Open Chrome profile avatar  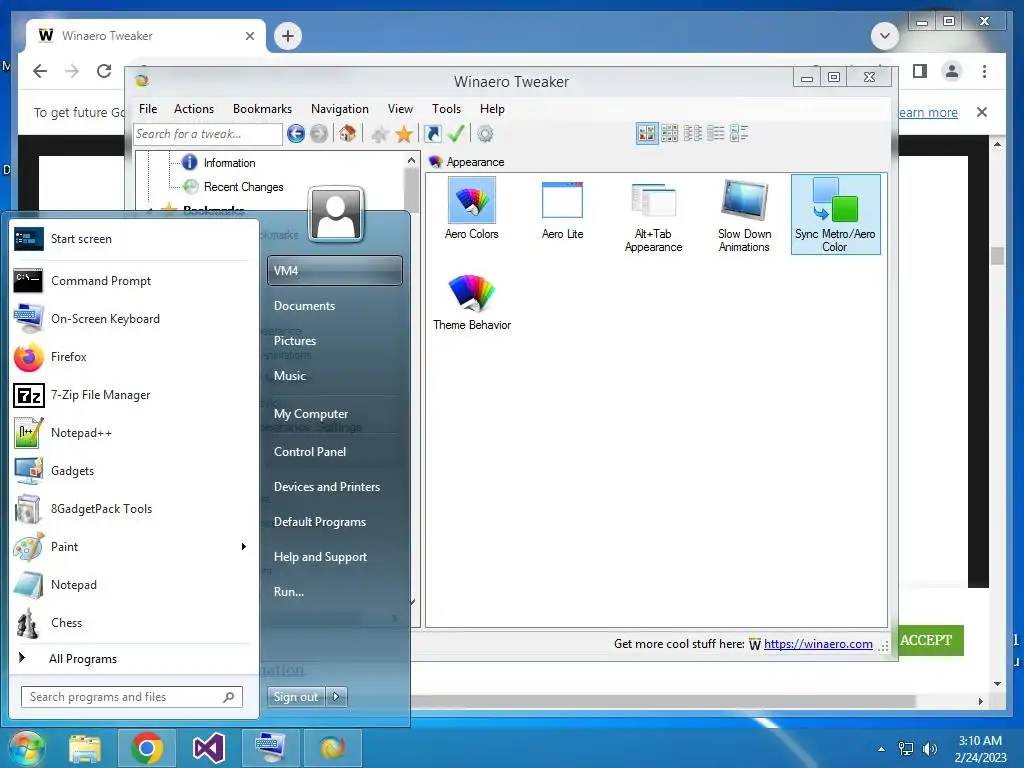tap(952, 71)
